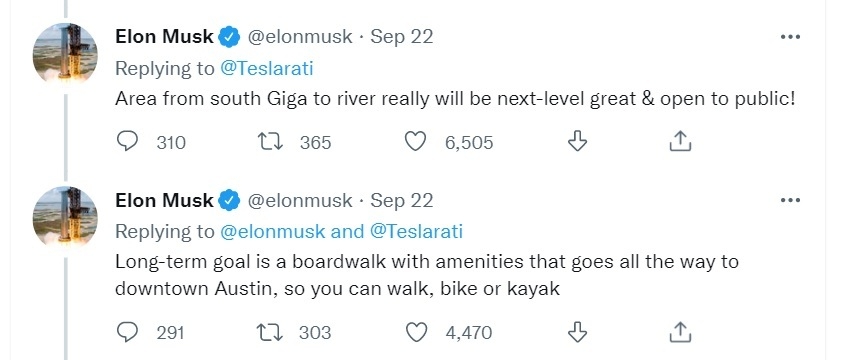This screenshot has width=854, height=360.
Task: Open Elon Musk's name on first tweet
Action: [x=164, y=36]
